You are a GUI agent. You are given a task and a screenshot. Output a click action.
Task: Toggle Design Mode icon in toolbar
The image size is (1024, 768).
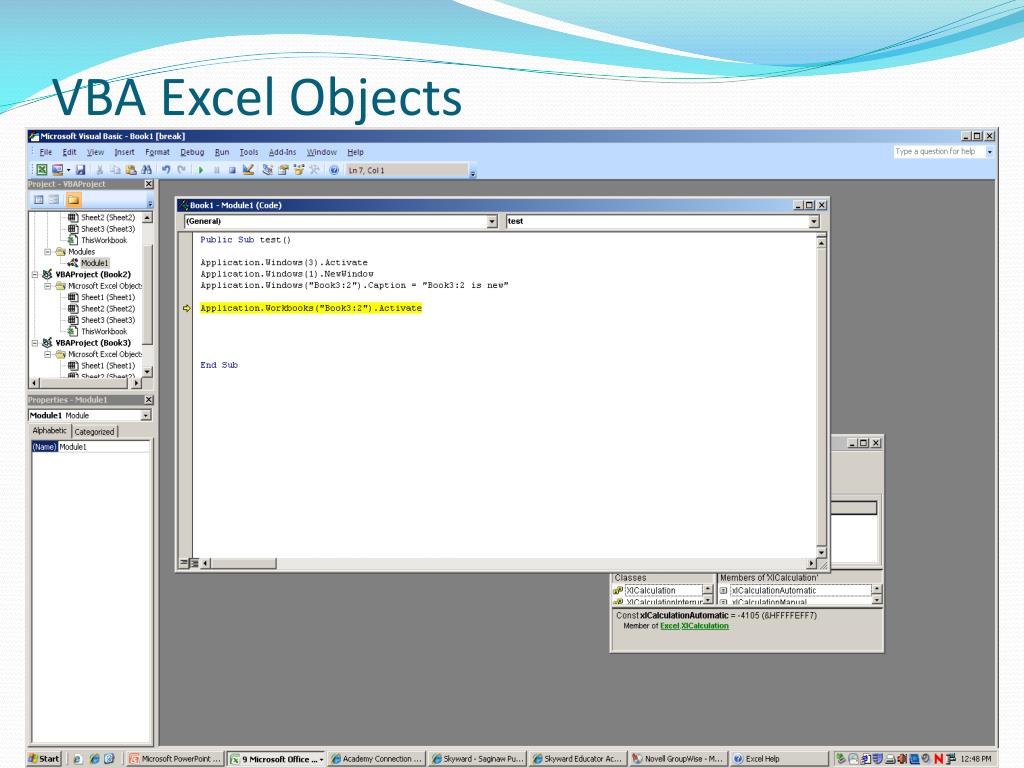coord(248,170)
